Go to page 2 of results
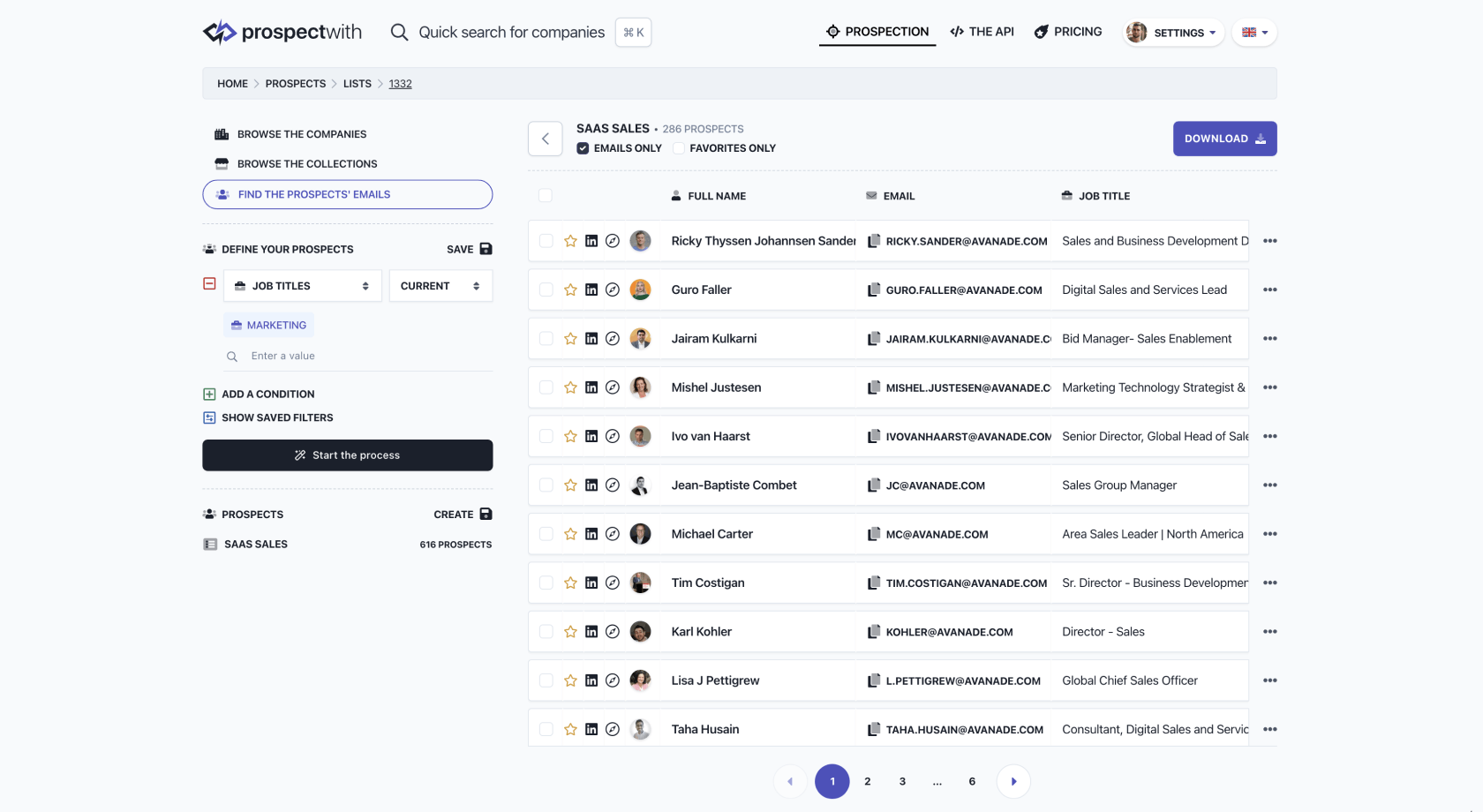The height and width of the screenshot is (812, 1483). click(x=868, y=781)
